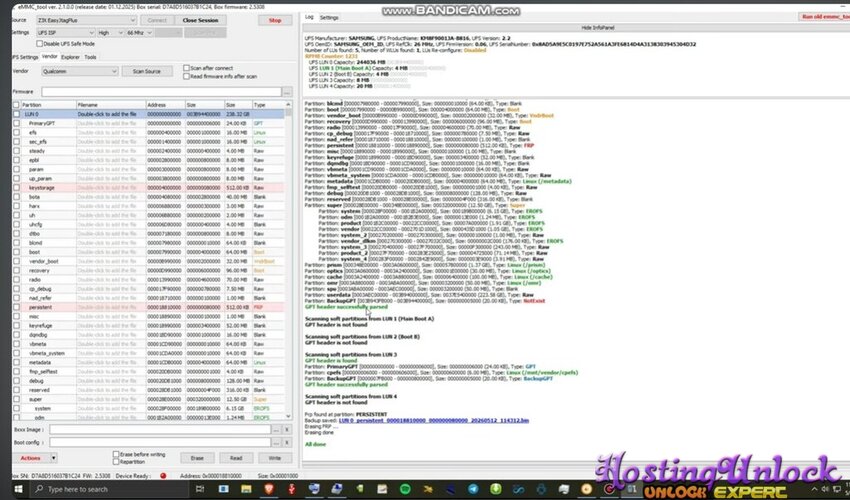
Task: Select the metadata partition row
Action: coord(148,362)
